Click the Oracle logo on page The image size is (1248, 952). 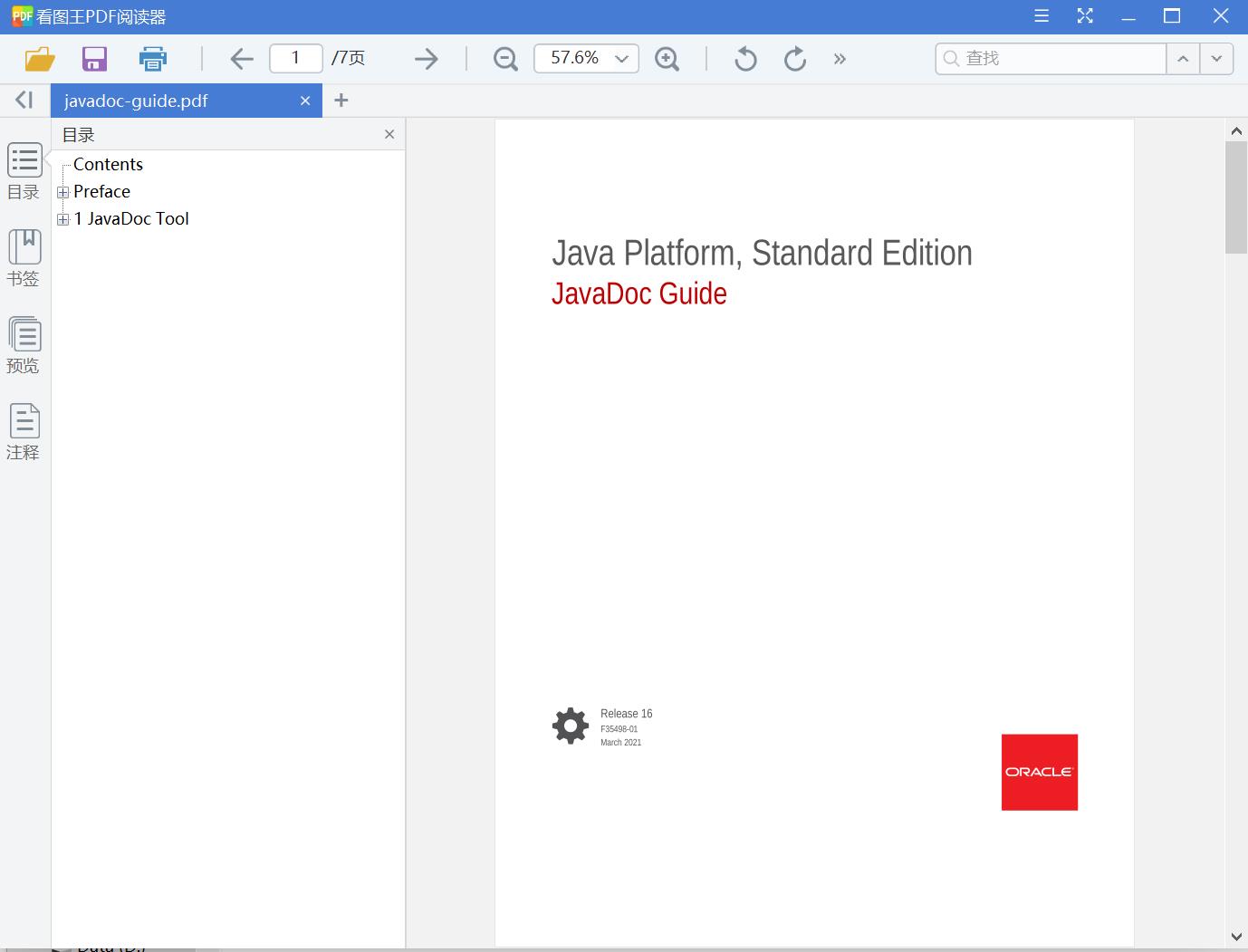click(1040, 772)
